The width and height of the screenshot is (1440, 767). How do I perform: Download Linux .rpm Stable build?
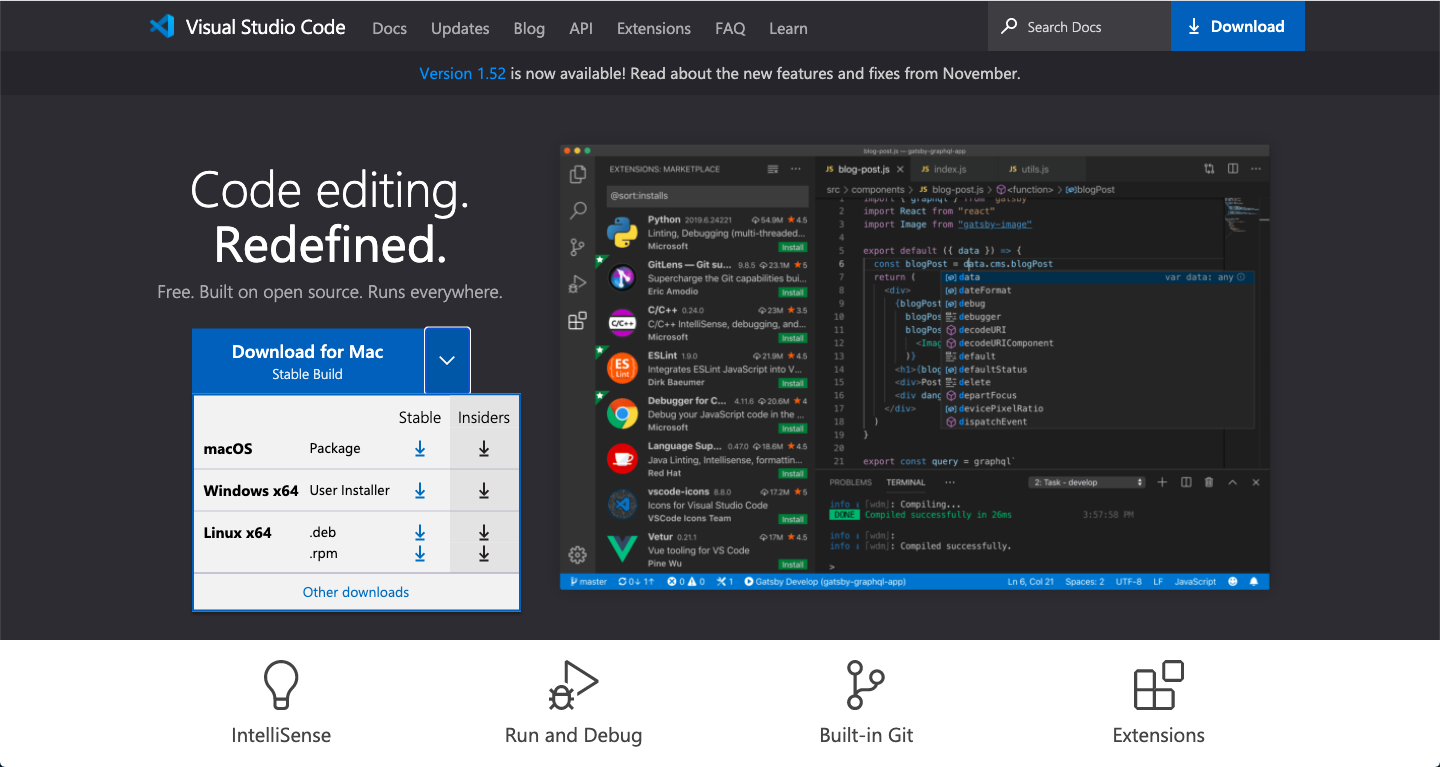(420, 554)
